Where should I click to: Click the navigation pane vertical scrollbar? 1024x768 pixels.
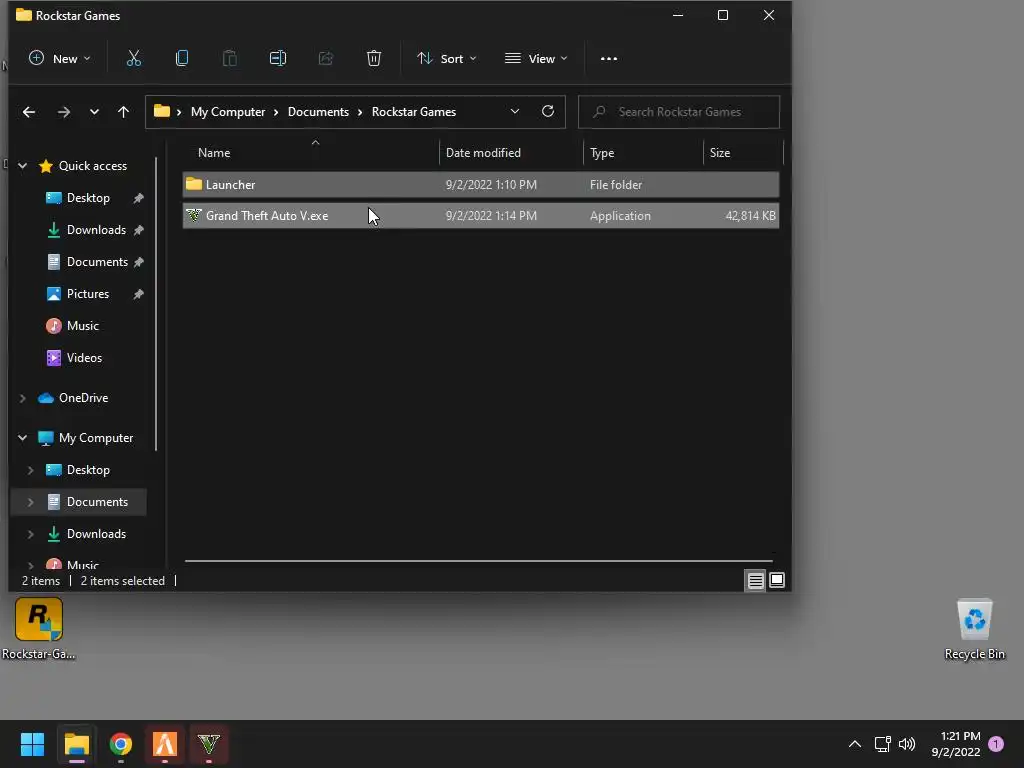(x=156, y=304)
